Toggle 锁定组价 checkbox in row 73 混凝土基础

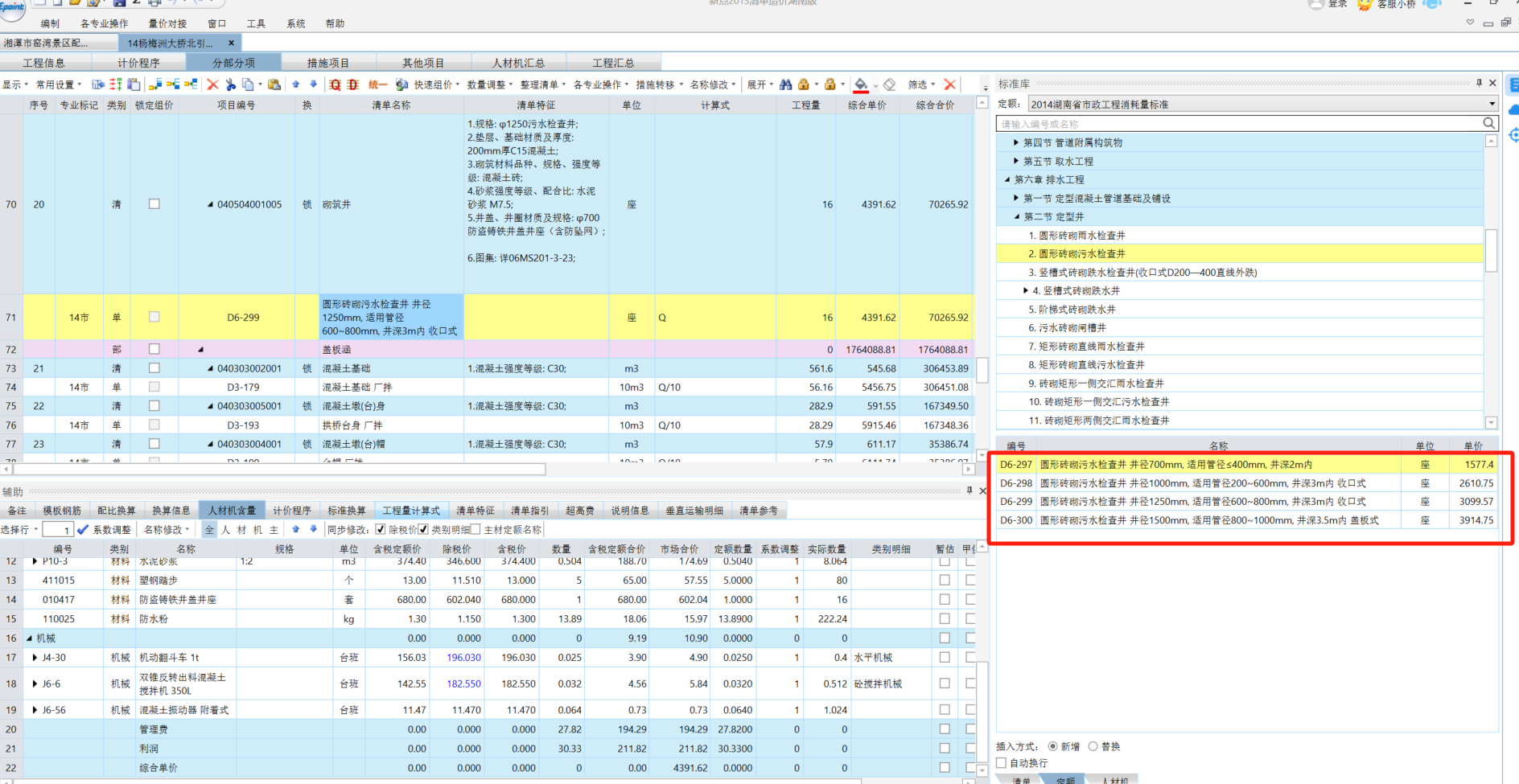click(x=154, y=368)
